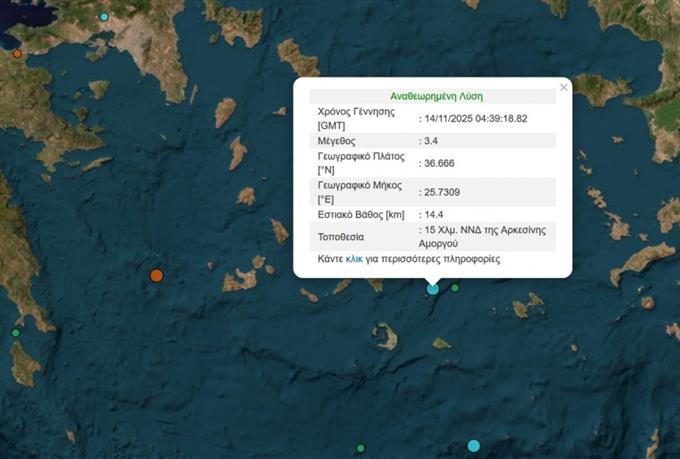The width and height of the screenshot is (680, 459).
Task: Click the focal depth value 14.4
Action: [434, 214]
